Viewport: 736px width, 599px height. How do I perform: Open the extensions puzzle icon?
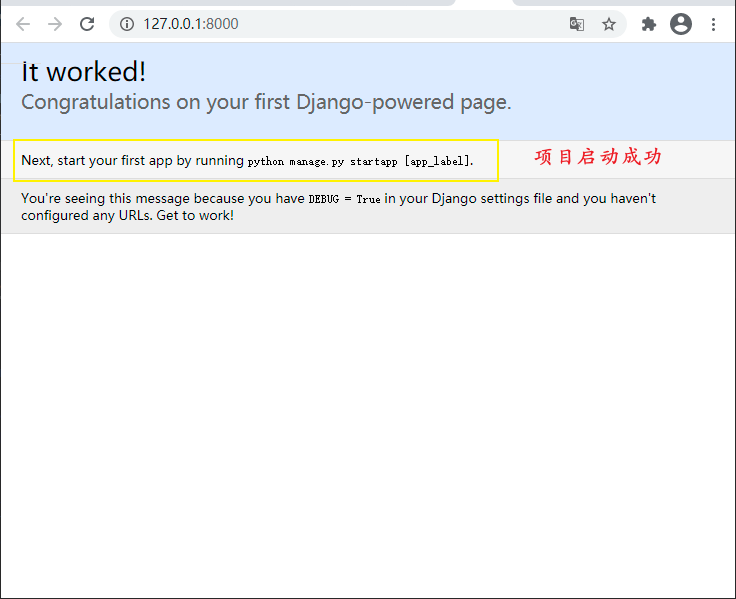point(649,24)
